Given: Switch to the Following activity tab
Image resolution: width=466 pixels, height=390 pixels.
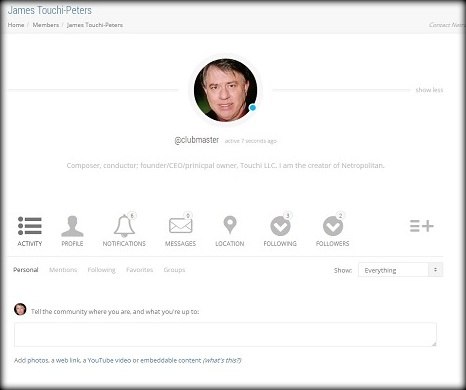Looking at the screenshot, I should click(x=101, y=270).
